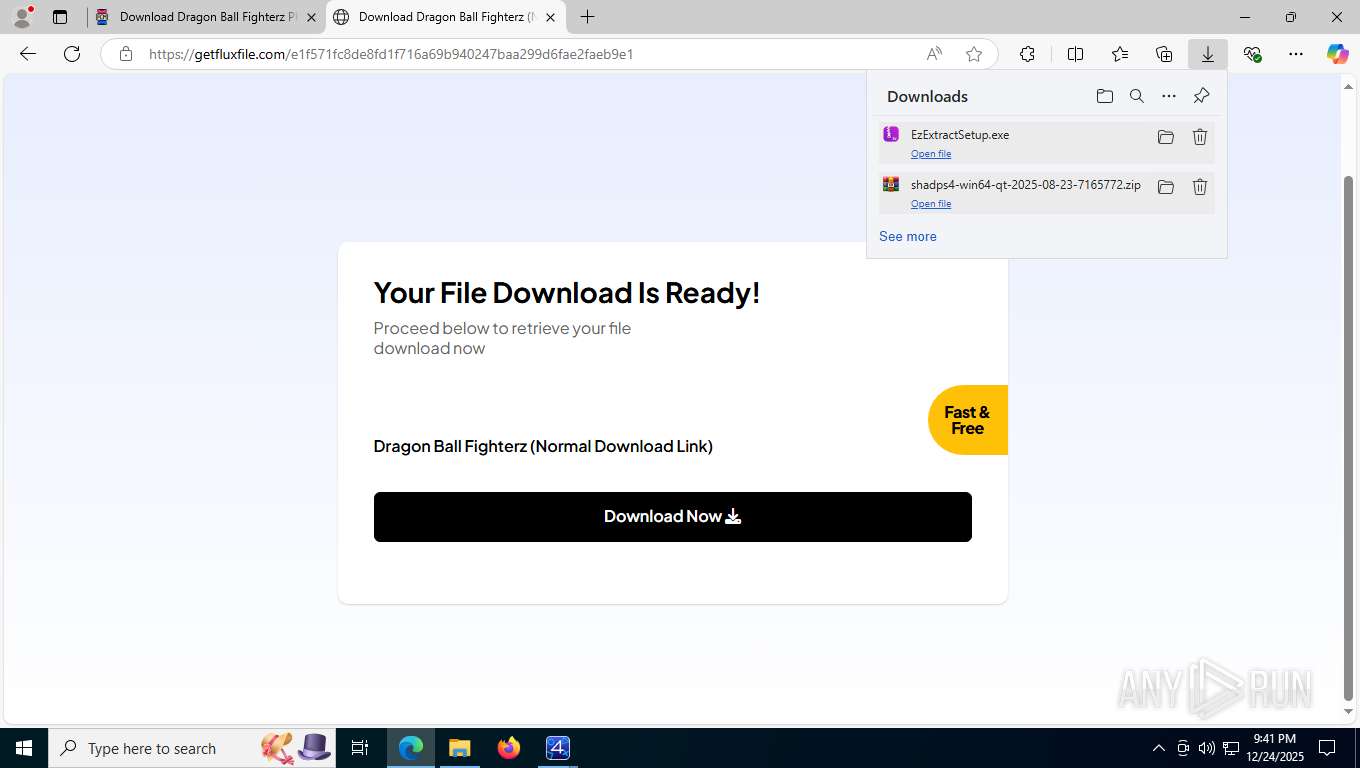Open Split screen icon
The width and height of the screenshot is (1360, 768).
click(1075, 54)
